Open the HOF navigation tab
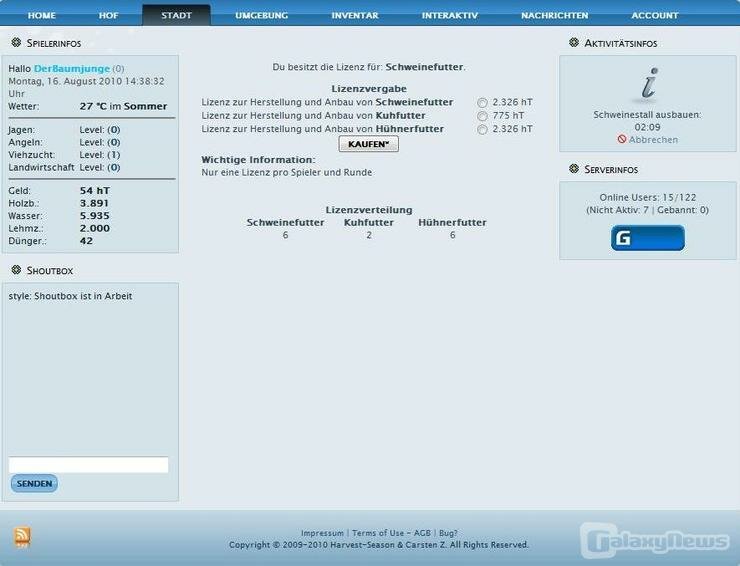 108,16
